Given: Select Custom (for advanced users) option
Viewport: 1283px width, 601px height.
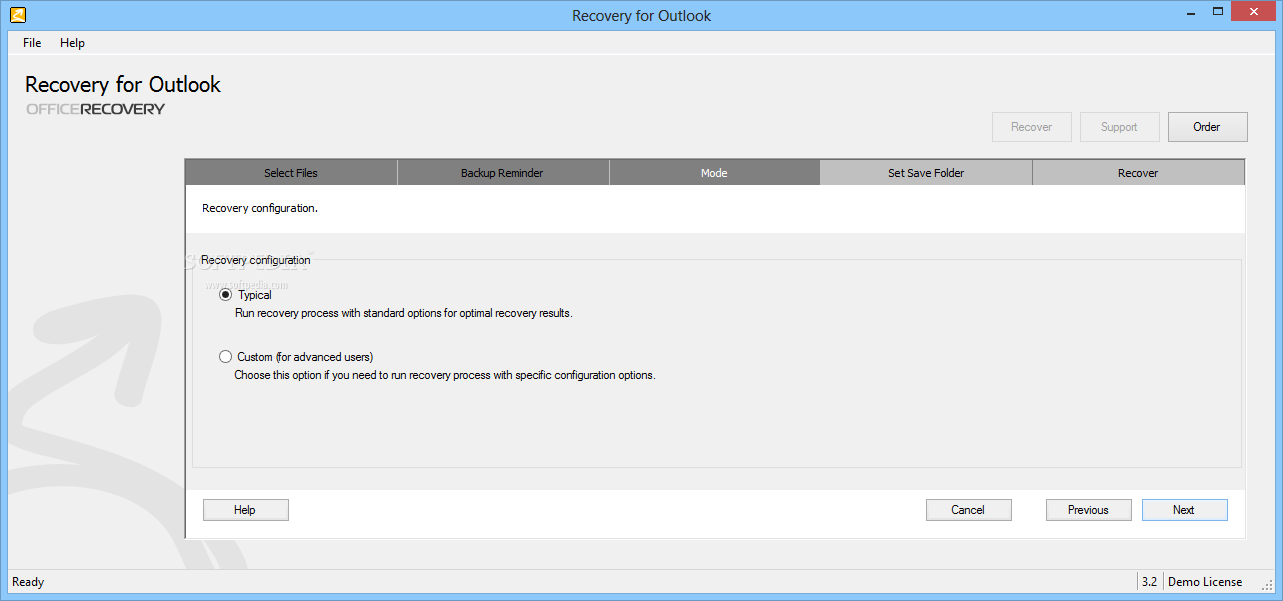Looking at the screenshot, I should click(x=296, y=356).
